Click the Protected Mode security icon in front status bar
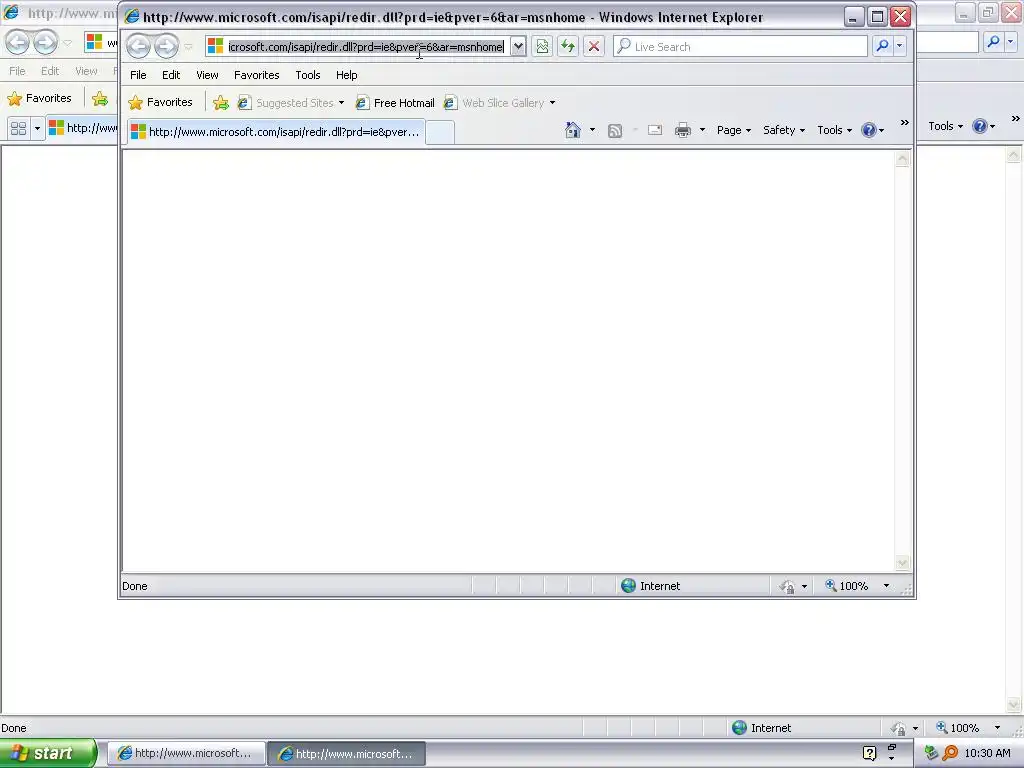Image resolution: width=1024 pixels, height=768 pixels. (x=787, y=586)
